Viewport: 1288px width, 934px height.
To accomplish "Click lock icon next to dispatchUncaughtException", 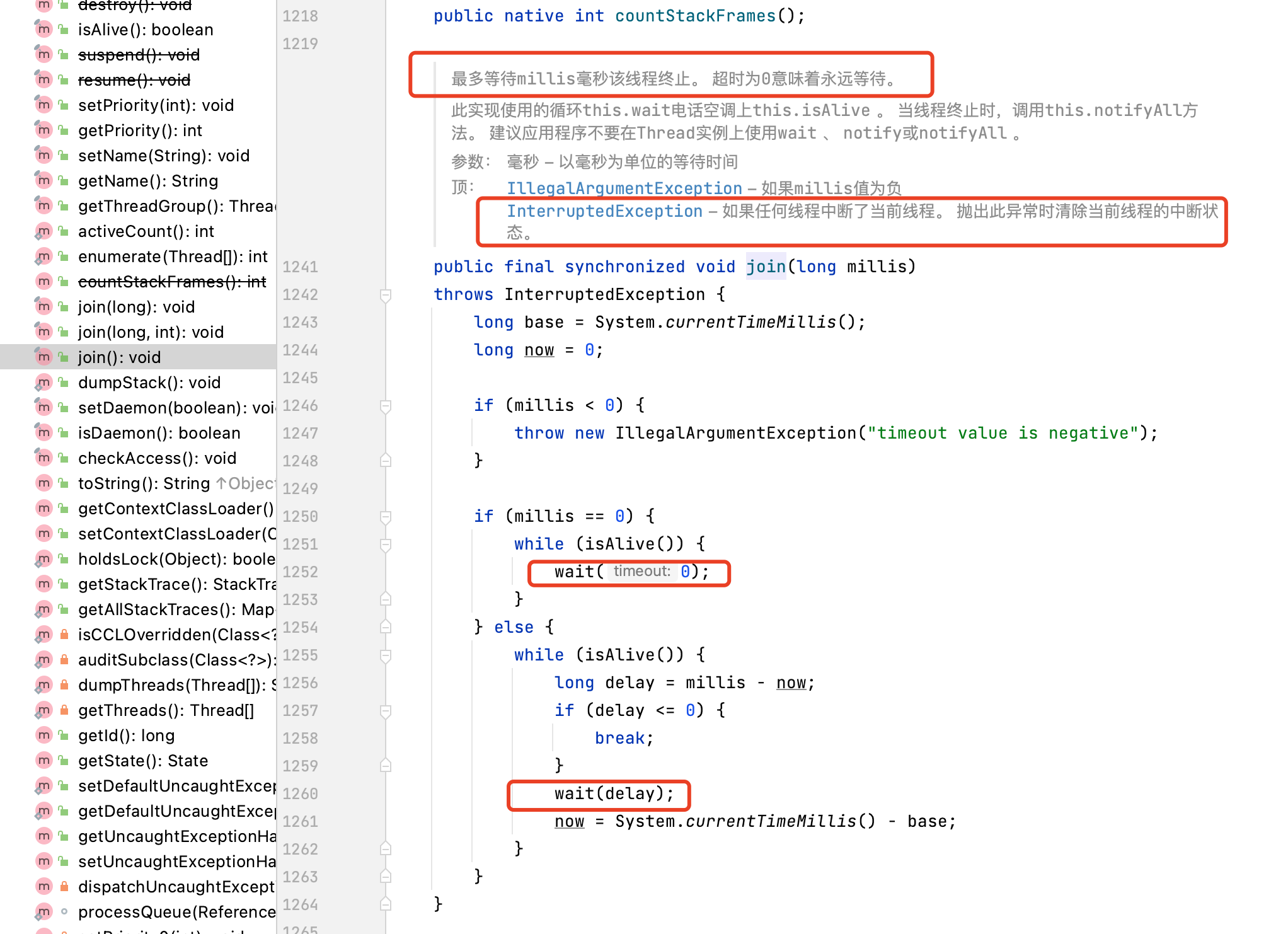I will pyautogui.click(x=64, y=887).
